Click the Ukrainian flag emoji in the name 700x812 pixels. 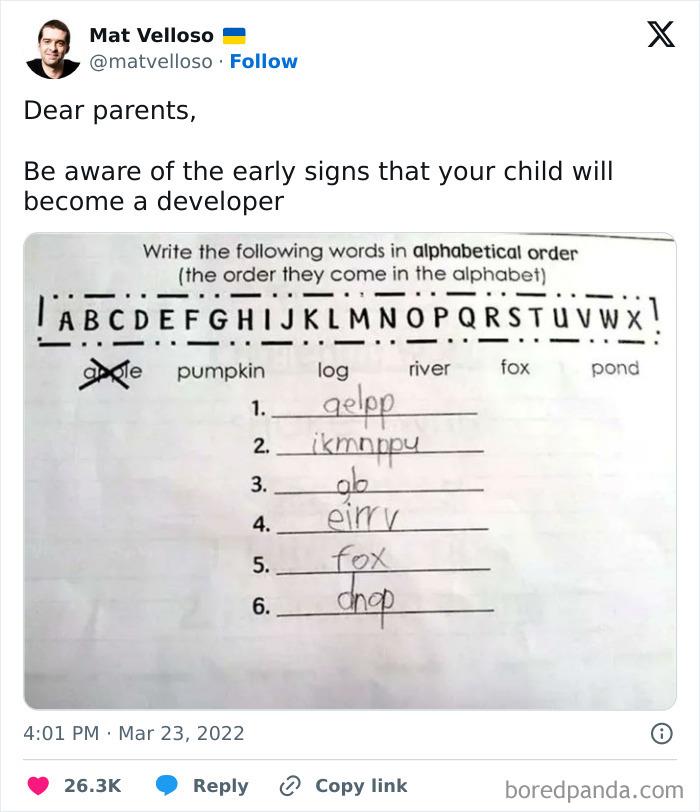pos(232,36)
